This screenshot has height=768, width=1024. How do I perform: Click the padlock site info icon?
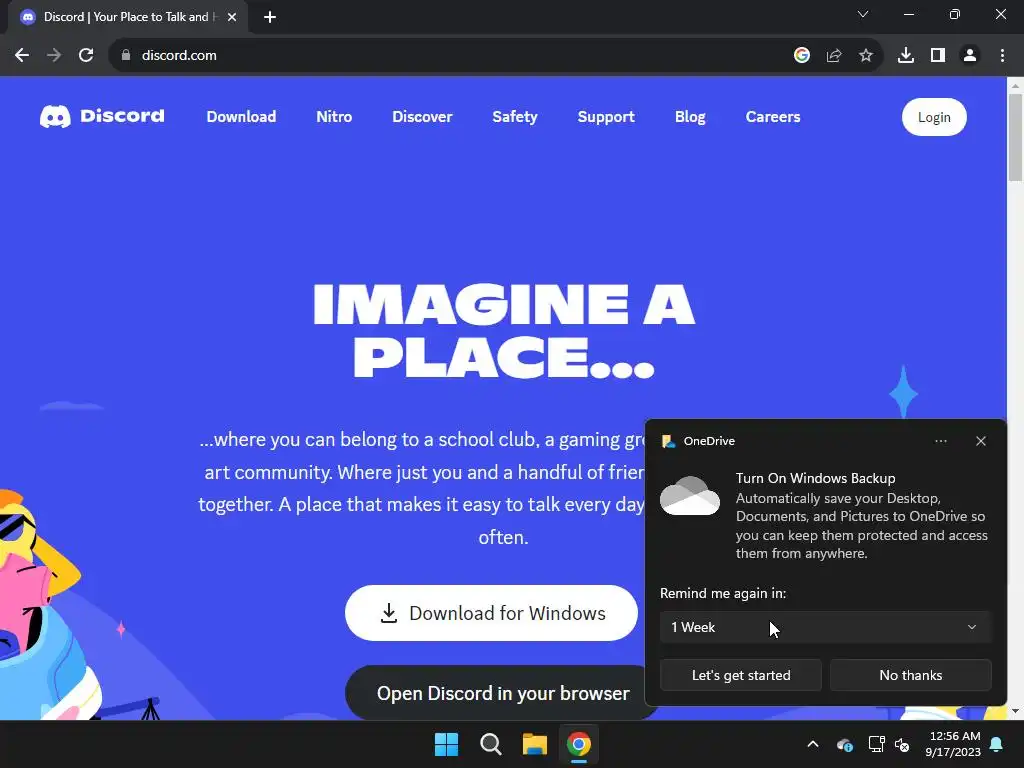[x=126, y=56]
